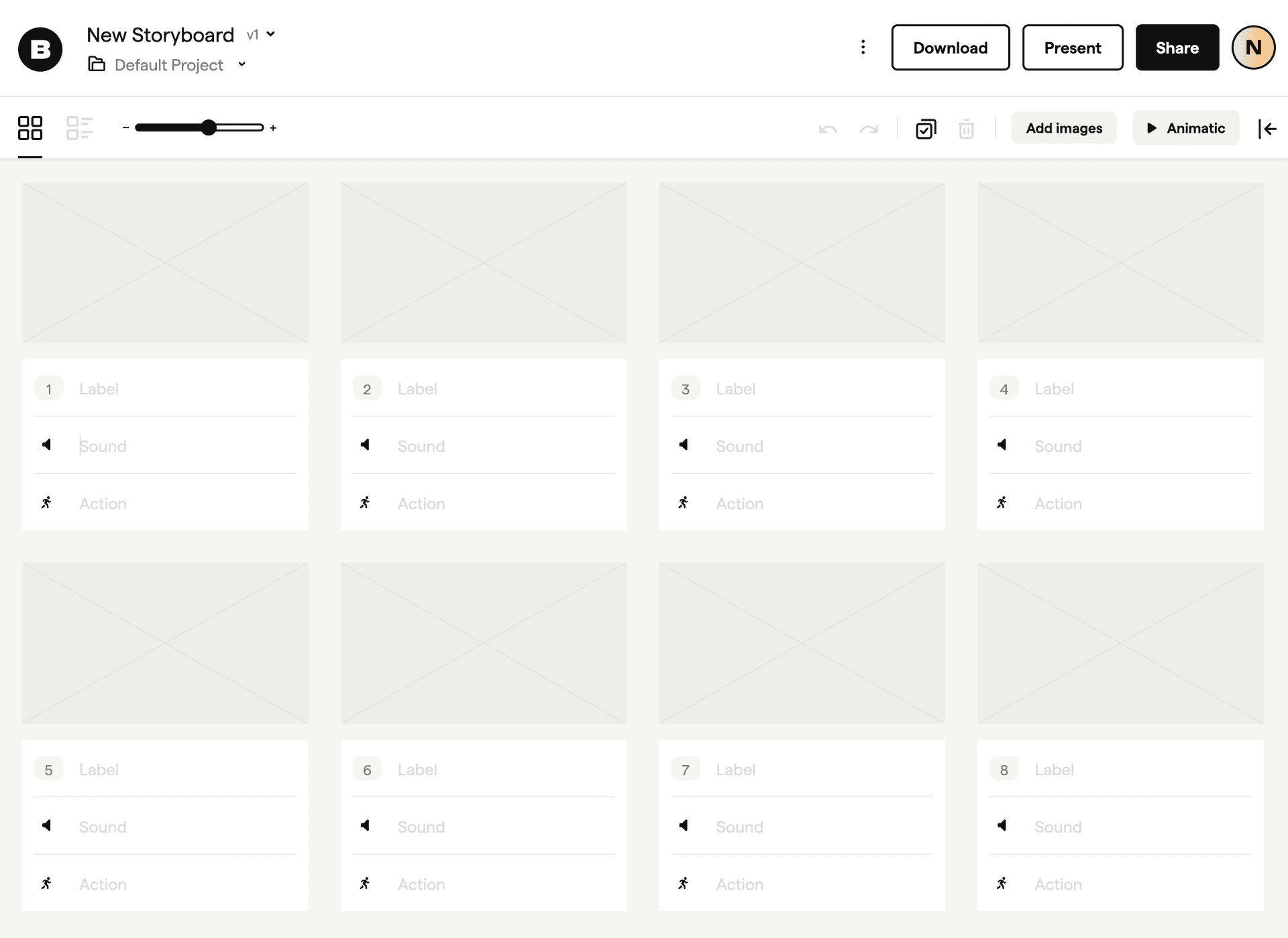Toggle select all frames checkbox icon
Viewport: 1288px width, 938px height.
pyautogui.click(x=926, y=129)
